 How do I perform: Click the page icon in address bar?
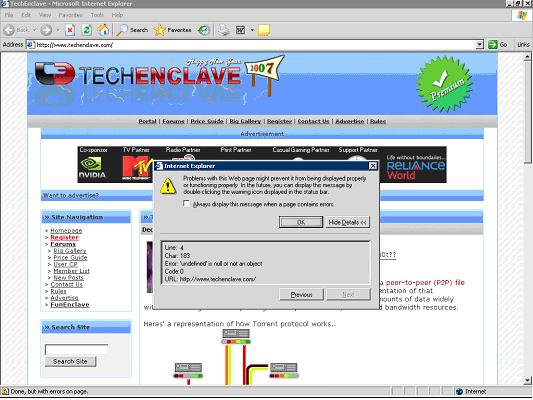(x=31, y=45)
